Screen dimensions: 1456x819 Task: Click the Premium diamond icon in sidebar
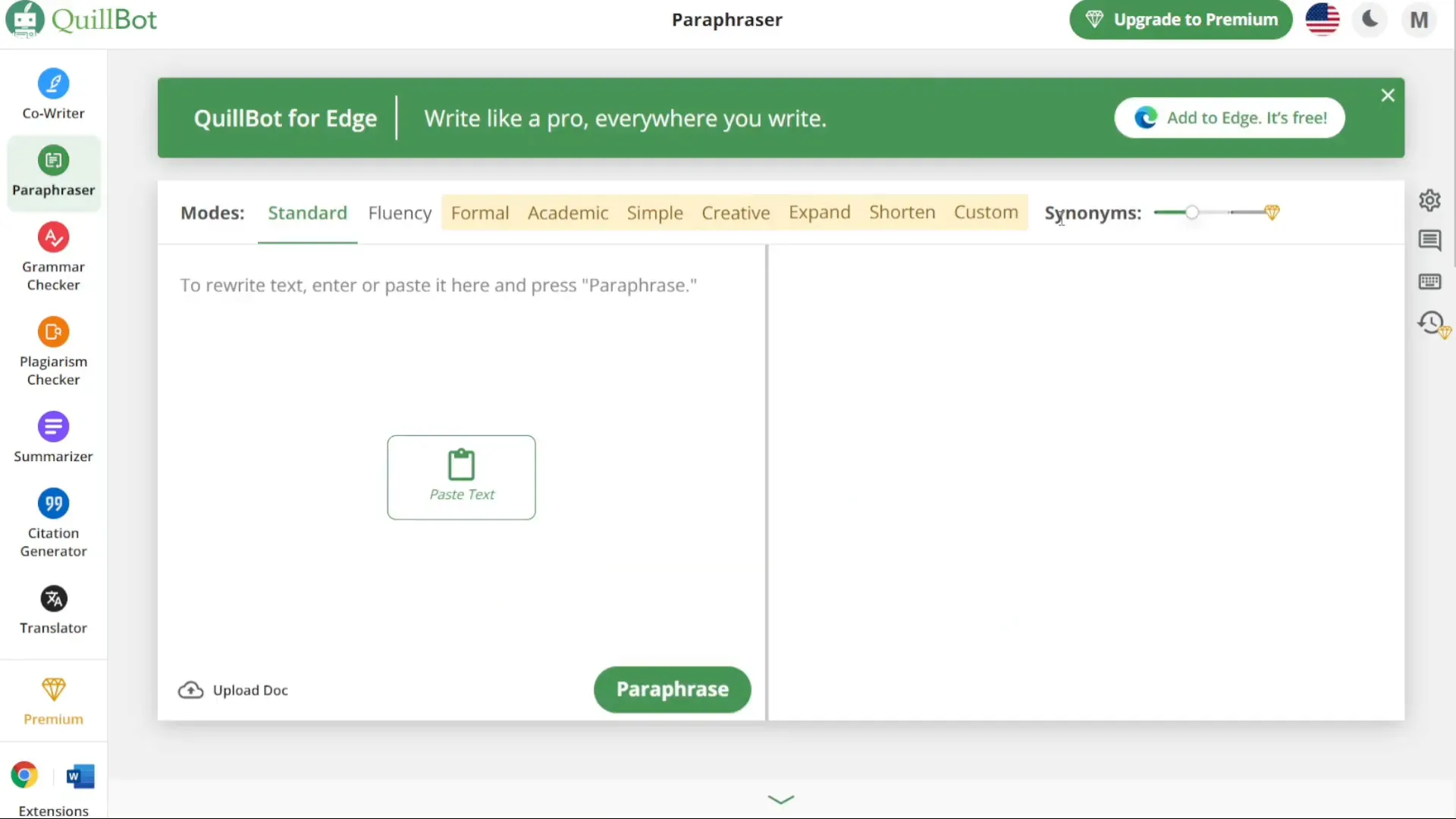coord(53,689)
